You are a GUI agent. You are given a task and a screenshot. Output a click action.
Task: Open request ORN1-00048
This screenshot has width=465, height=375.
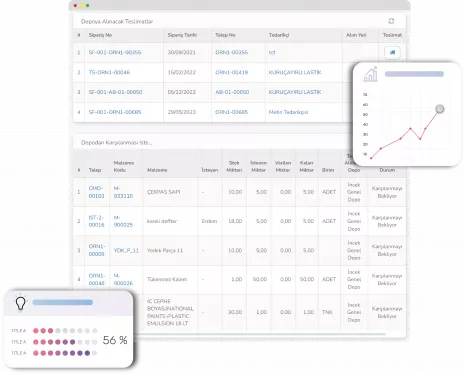[97, 279]
